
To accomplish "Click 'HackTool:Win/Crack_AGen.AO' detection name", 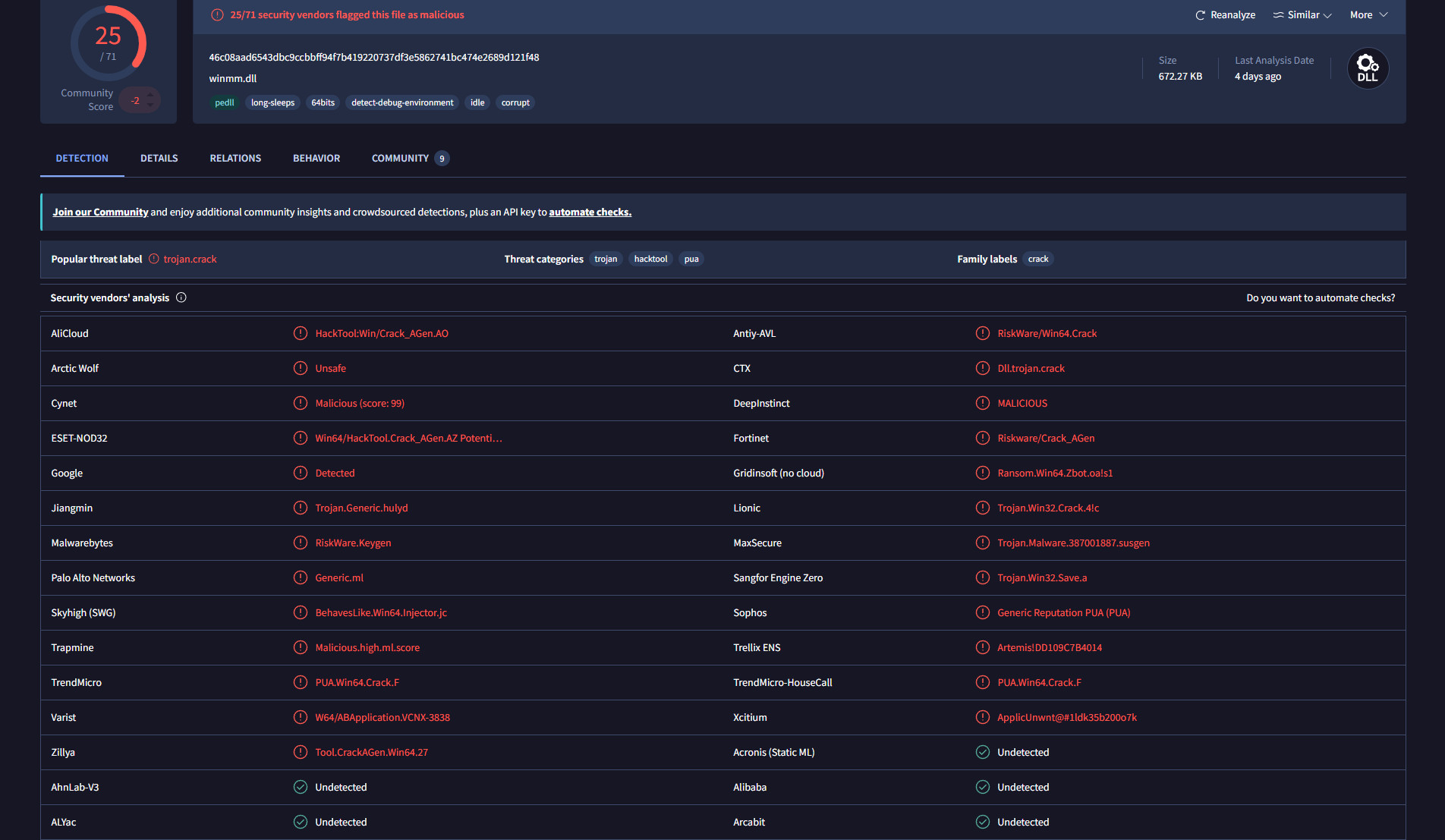I will click(382, 333).
